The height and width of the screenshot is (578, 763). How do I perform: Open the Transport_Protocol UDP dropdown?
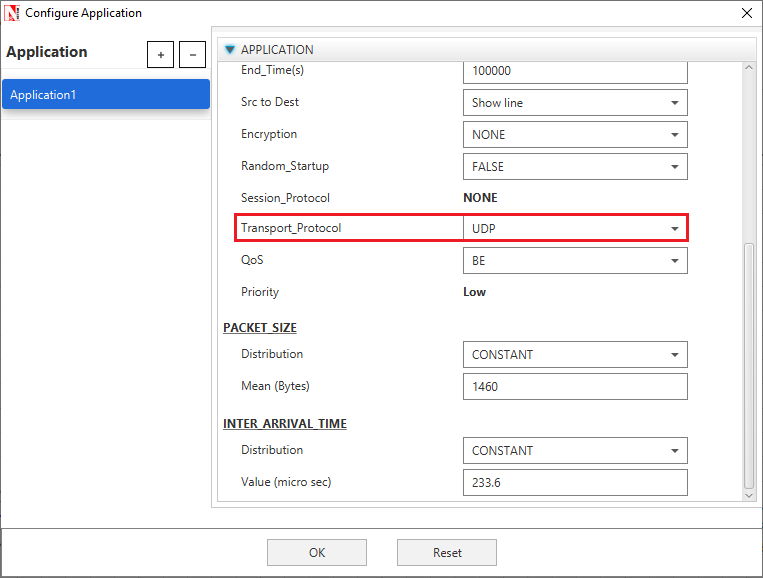click(575, 229)
